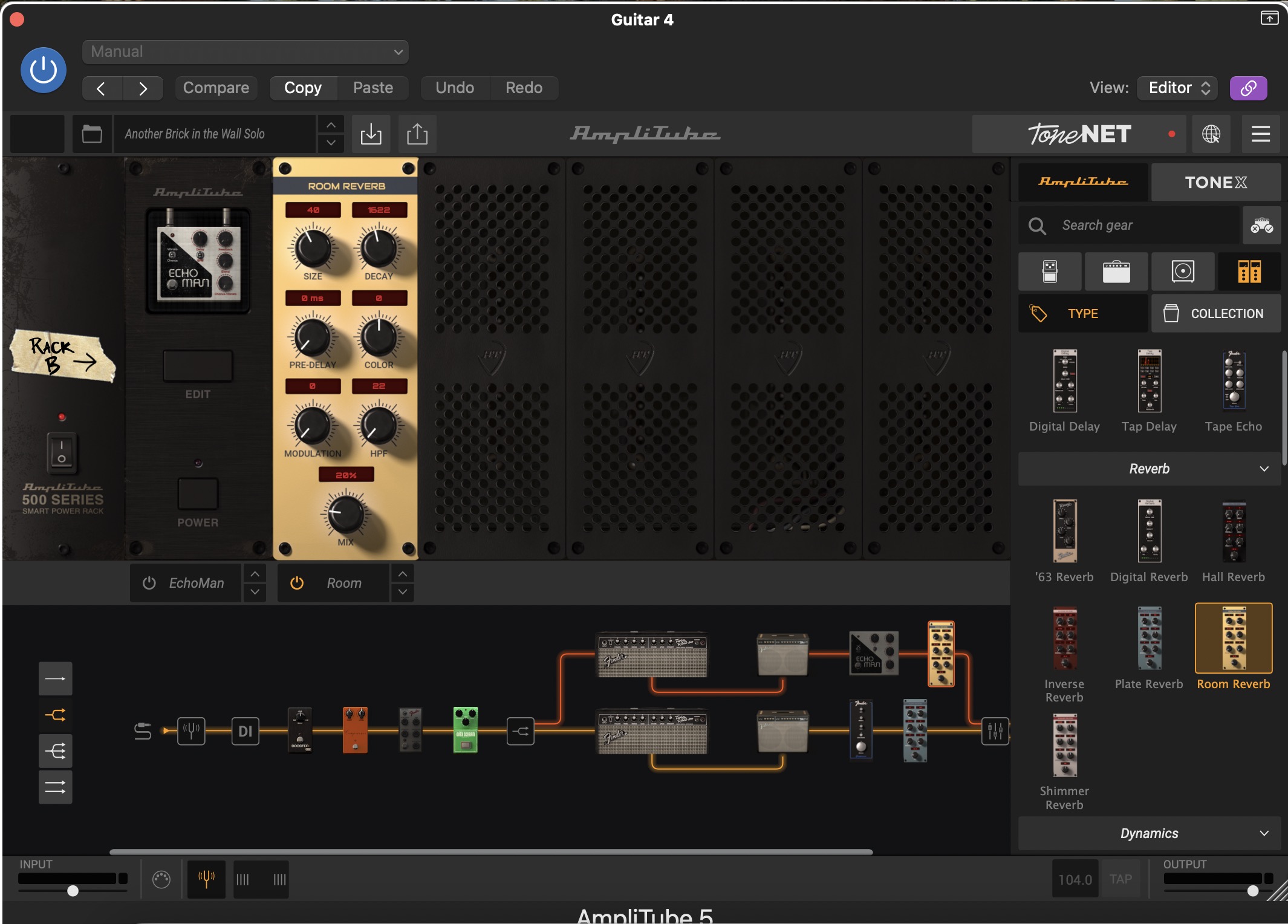
Task: Collapse the Reverb category section
Action: coord(1150,469)
